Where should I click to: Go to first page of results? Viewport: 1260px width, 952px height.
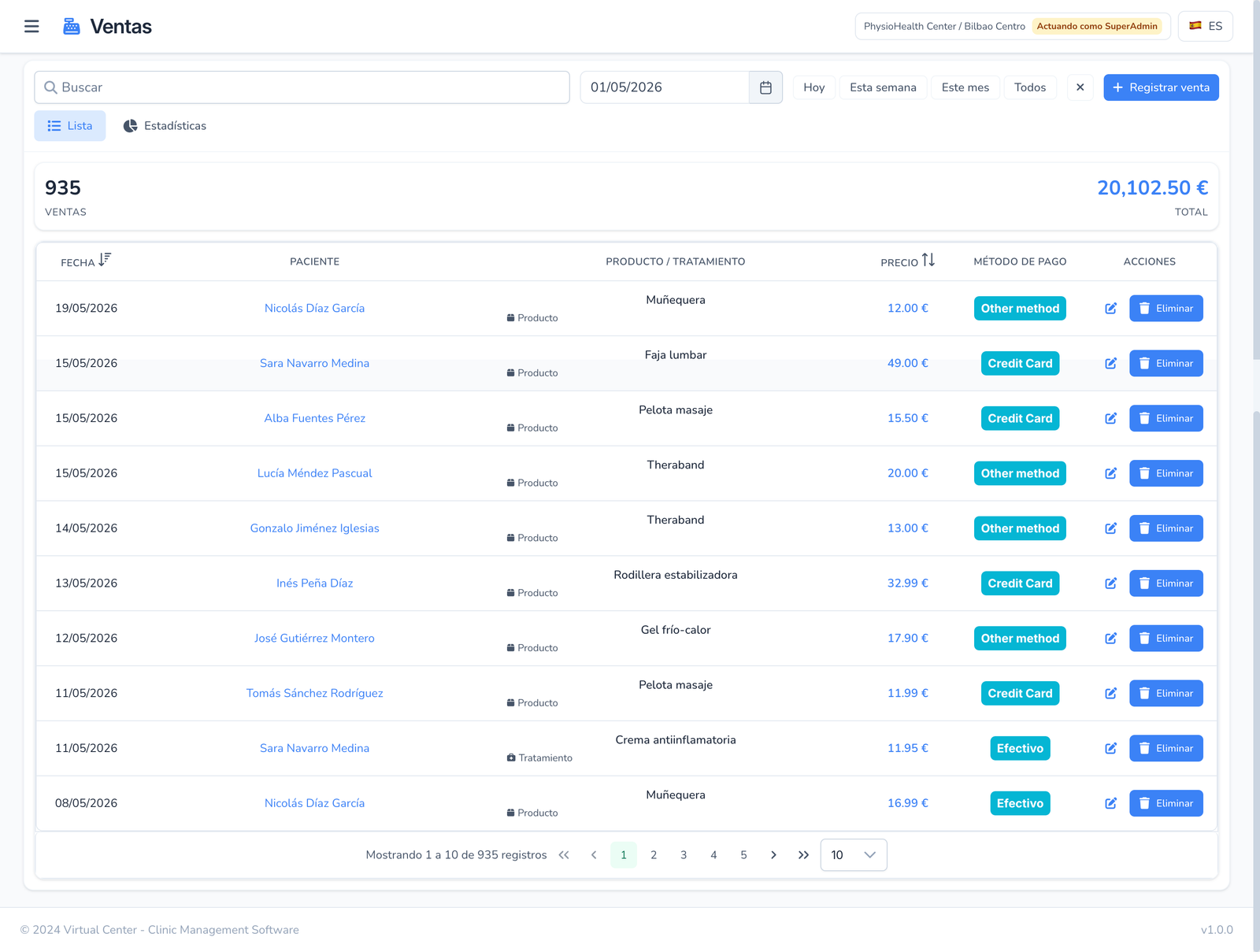point(564,855)
